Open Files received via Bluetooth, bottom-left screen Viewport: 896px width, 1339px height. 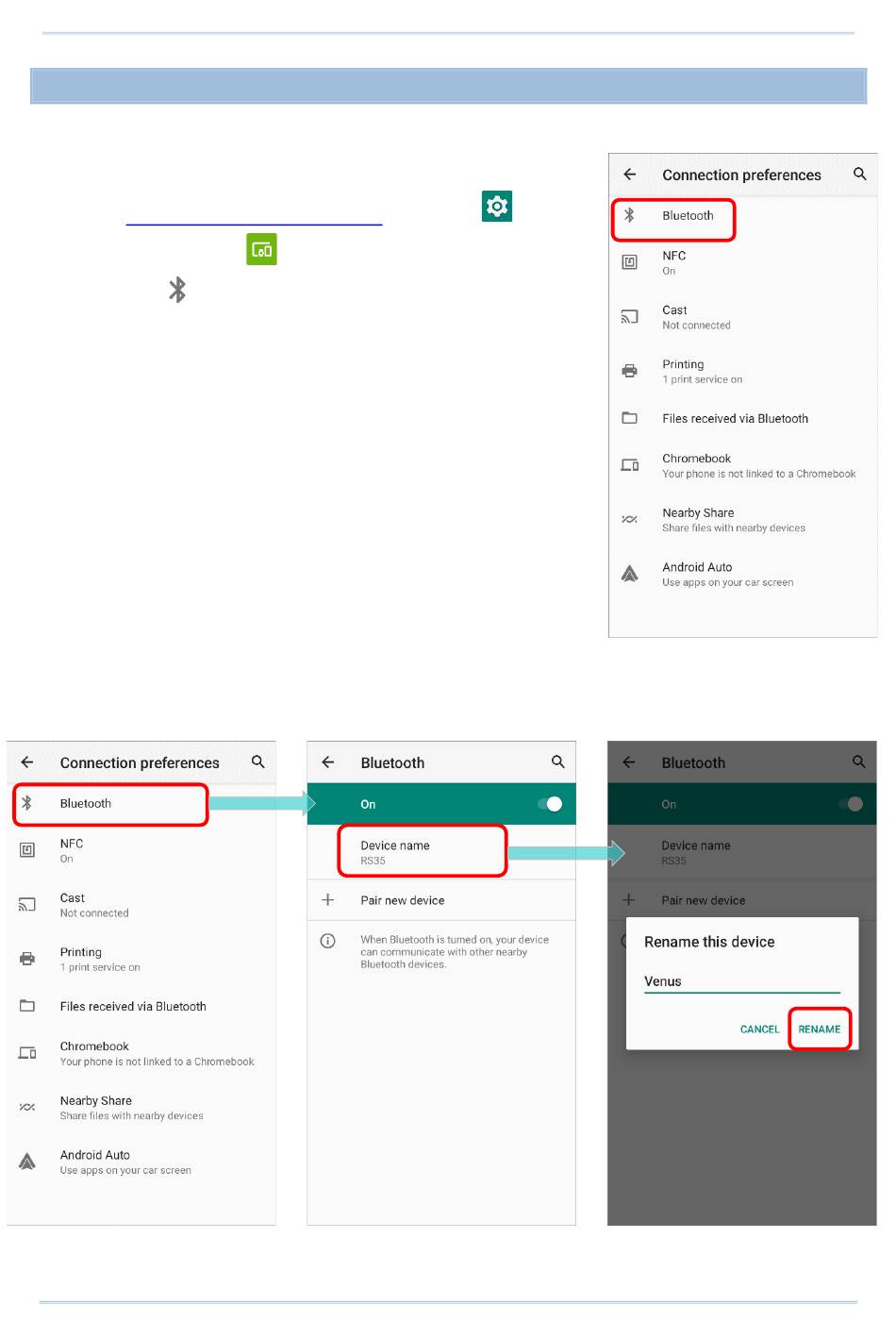pyautogui.click(x=141, y=1007)
